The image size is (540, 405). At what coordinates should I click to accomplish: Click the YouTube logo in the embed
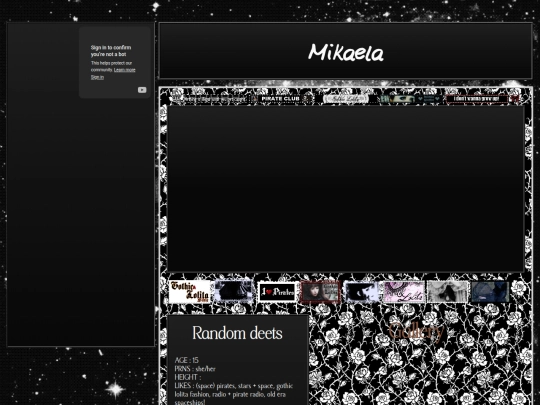(142, 90)
